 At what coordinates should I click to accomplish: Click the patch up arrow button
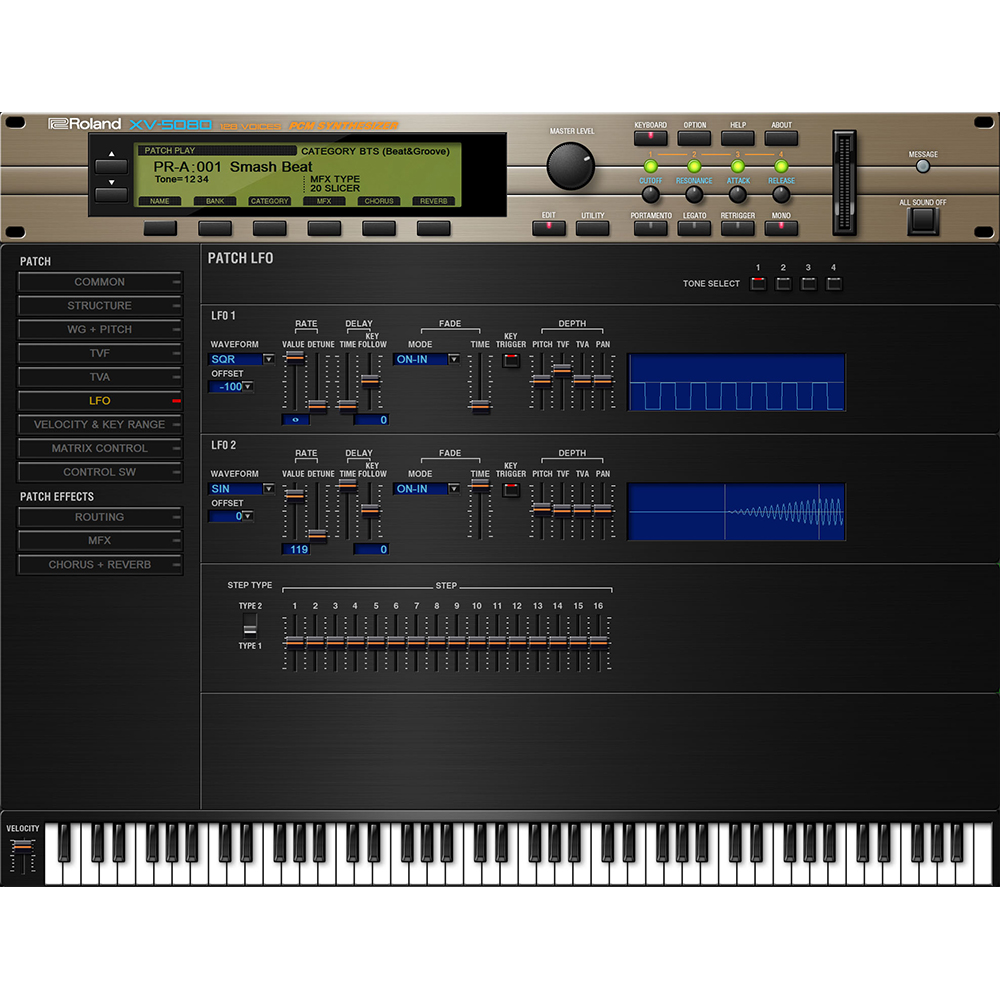tap(111, 166)
